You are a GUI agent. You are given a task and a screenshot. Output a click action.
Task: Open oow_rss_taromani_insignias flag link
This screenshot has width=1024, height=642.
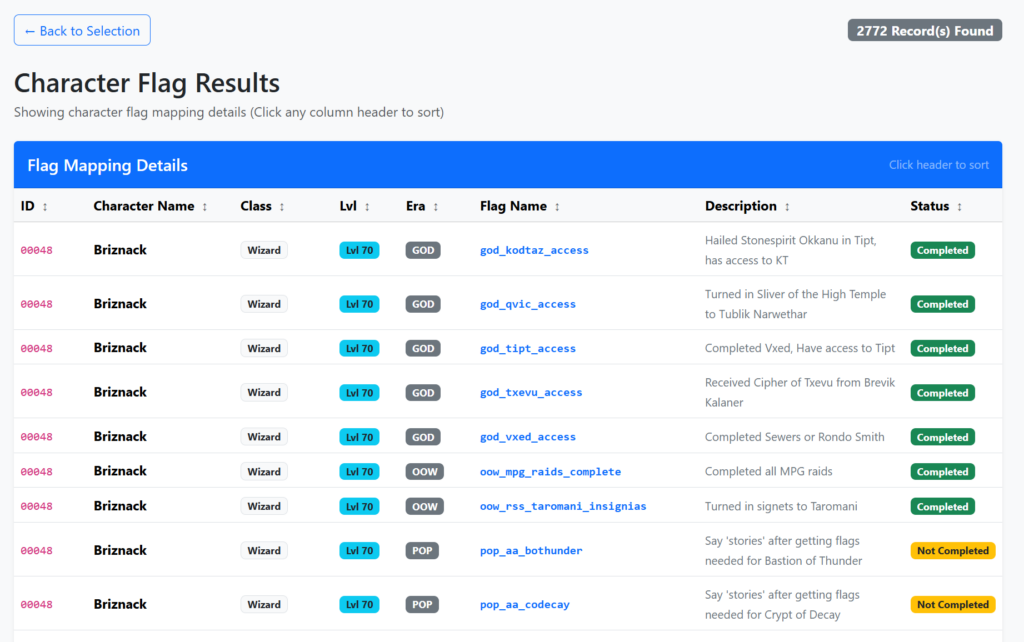click(563, 506)
